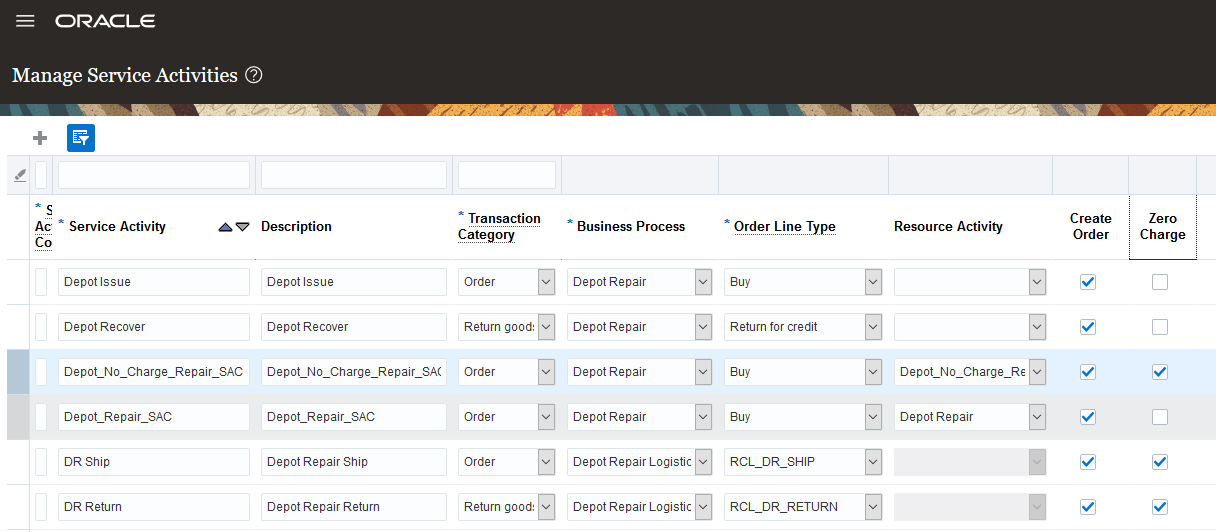Click the Service Activity filter field
The width and height of the screenshot is (1216, 532).
click(154, 175)
